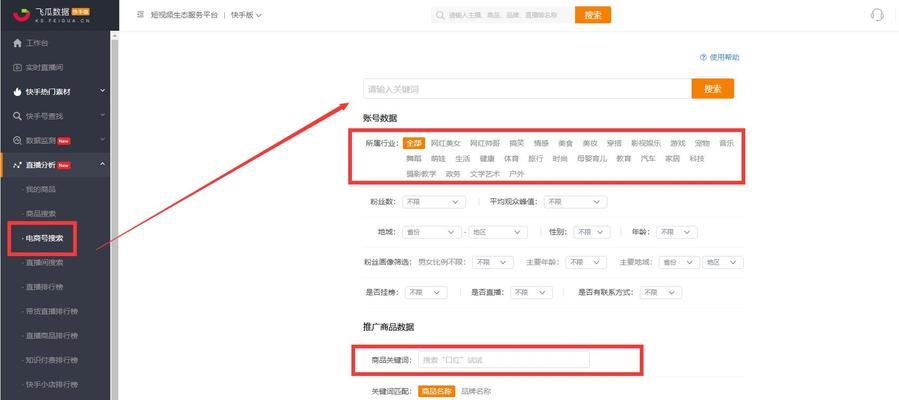The height and width of the screenshot is (400, 899).
Task: Open 直播排行榜 sidebar item
Action: (44, 287)
